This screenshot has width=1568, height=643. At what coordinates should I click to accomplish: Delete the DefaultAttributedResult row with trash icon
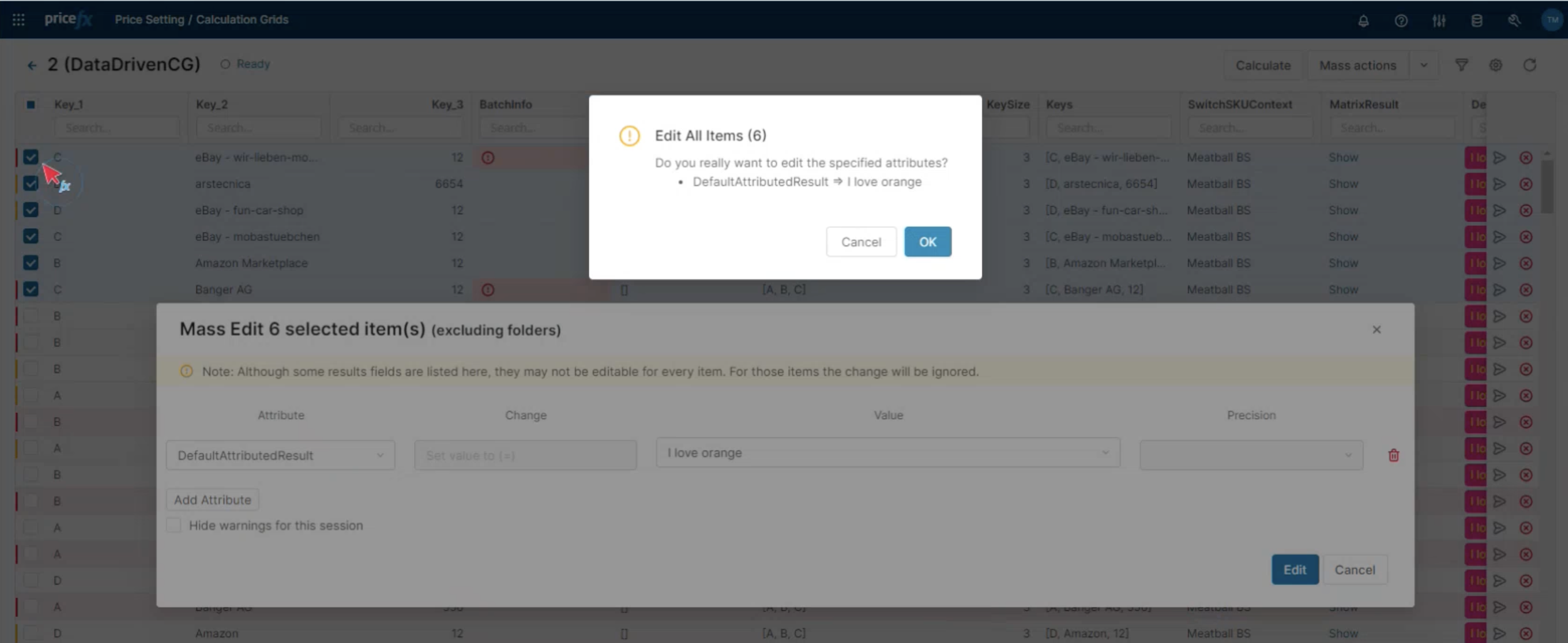tap(1393, 456)
